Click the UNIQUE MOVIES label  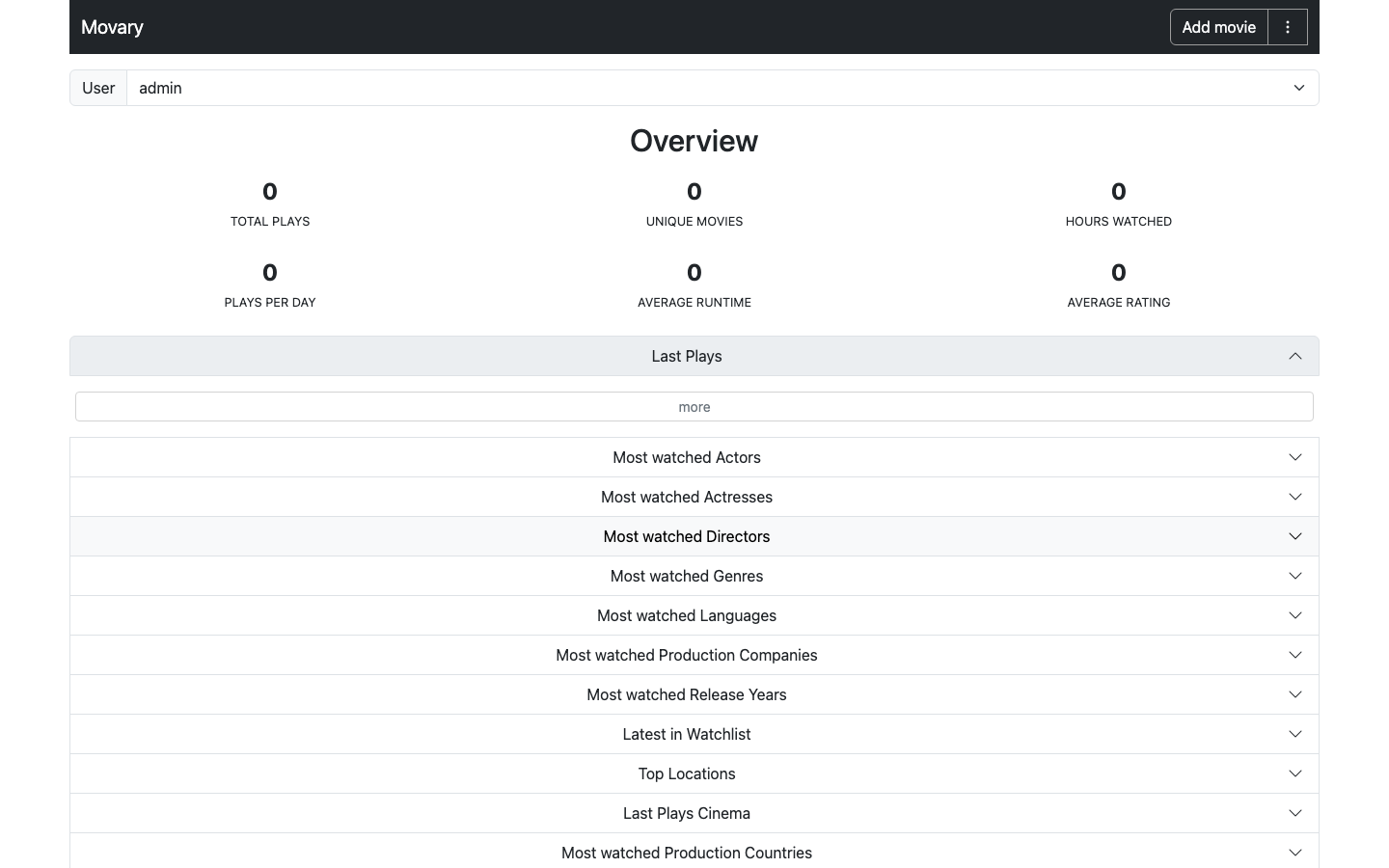pos(694,222)
